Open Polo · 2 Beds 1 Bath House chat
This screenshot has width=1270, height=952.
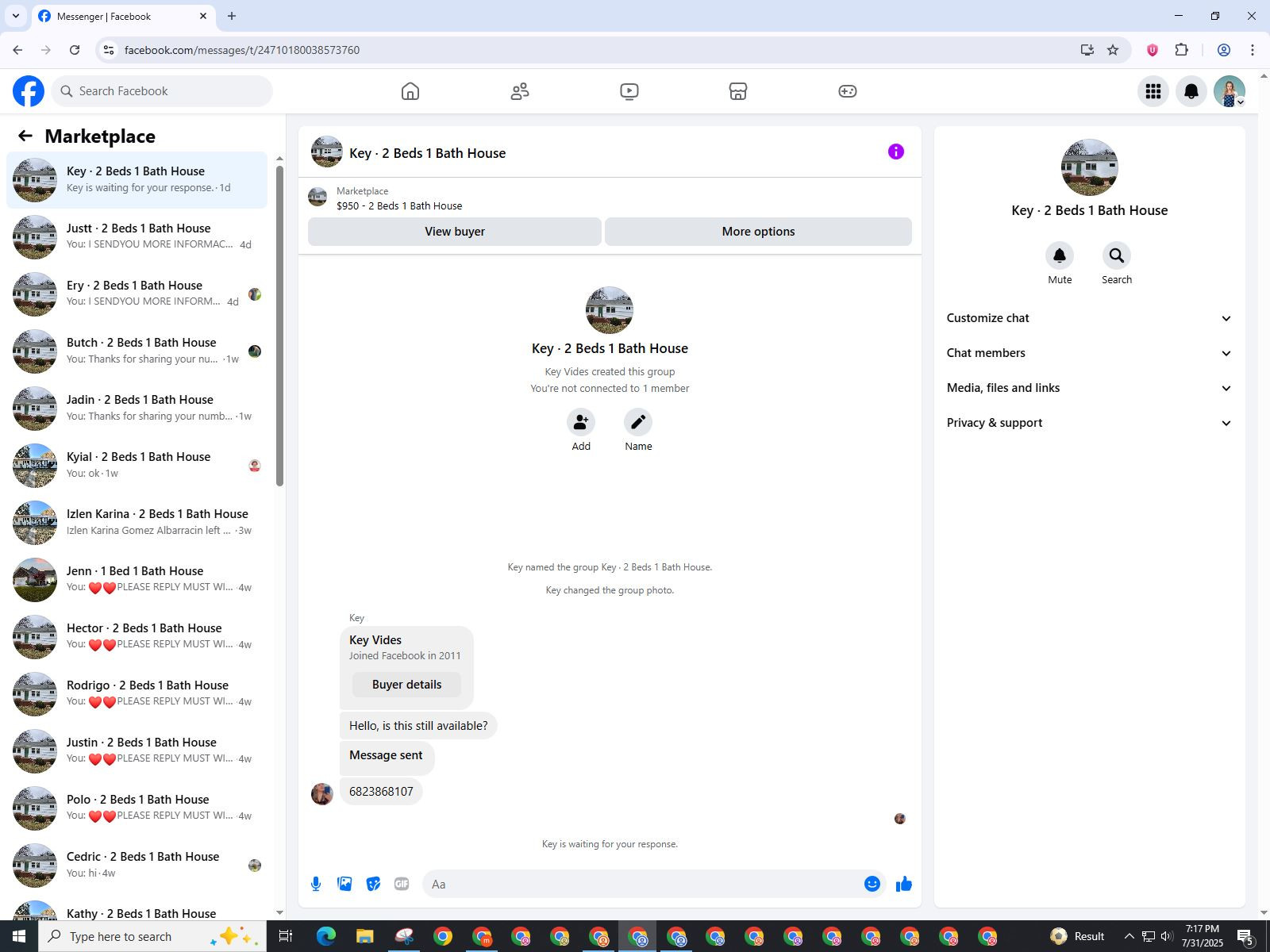(137, 808)
